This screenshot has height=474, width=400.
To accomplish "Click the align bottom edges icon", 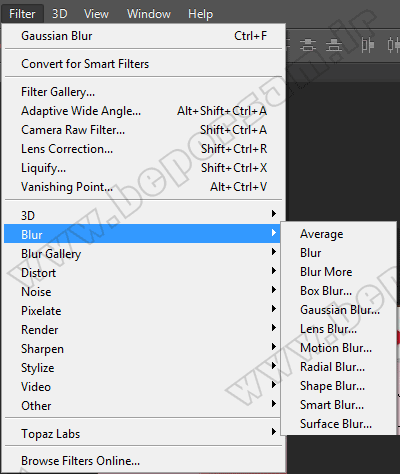I will coord(334,45).
